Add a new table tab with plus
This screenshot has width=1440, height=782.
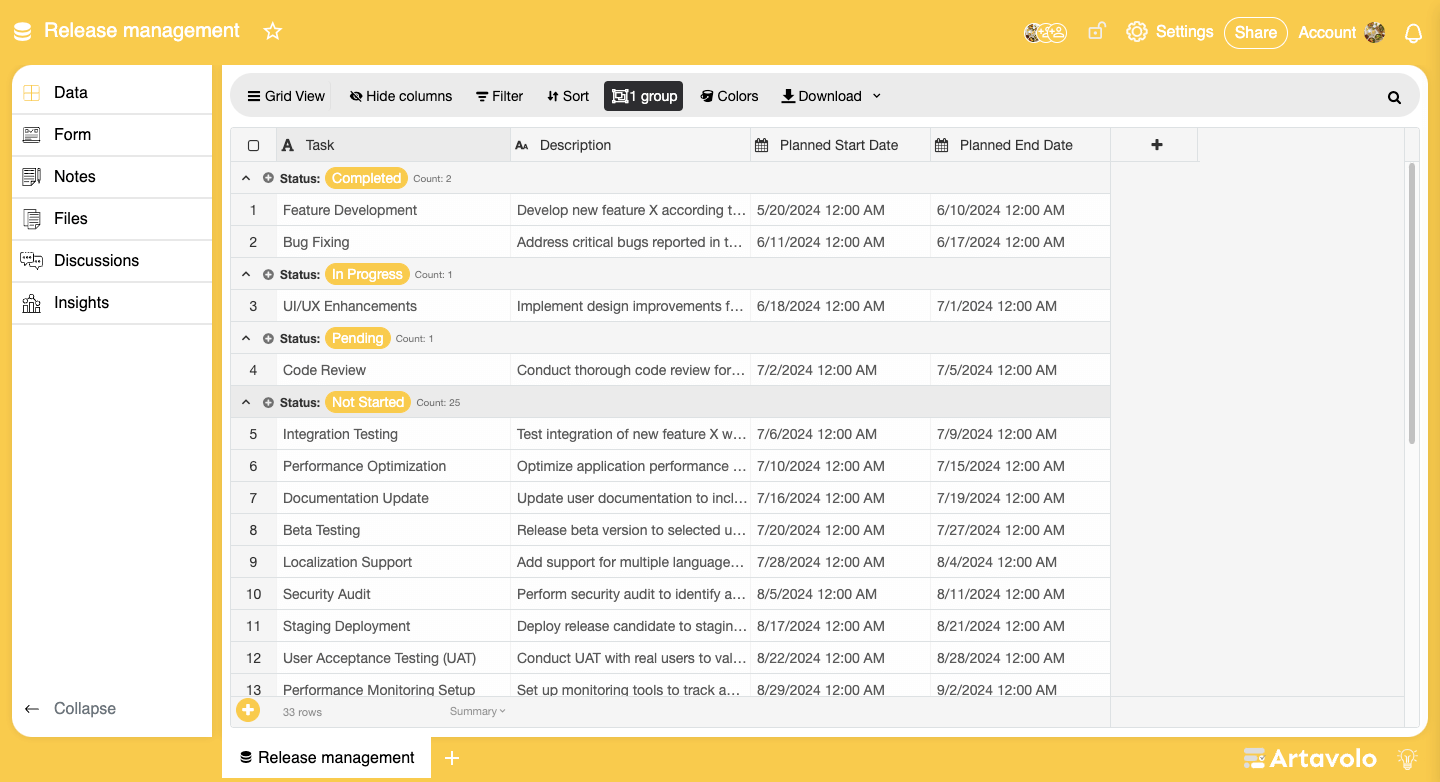click(x=451, y=758)
